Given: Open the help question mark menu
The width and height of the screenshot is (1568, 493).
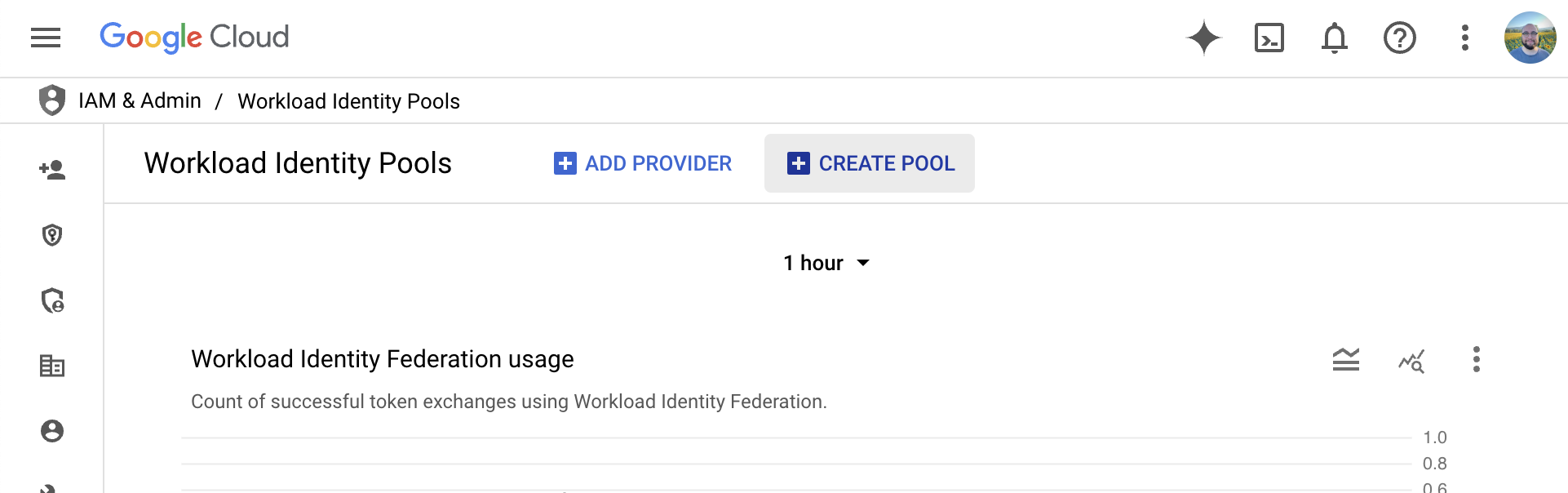Looking at the screenshot, I should click(1399, 38).
